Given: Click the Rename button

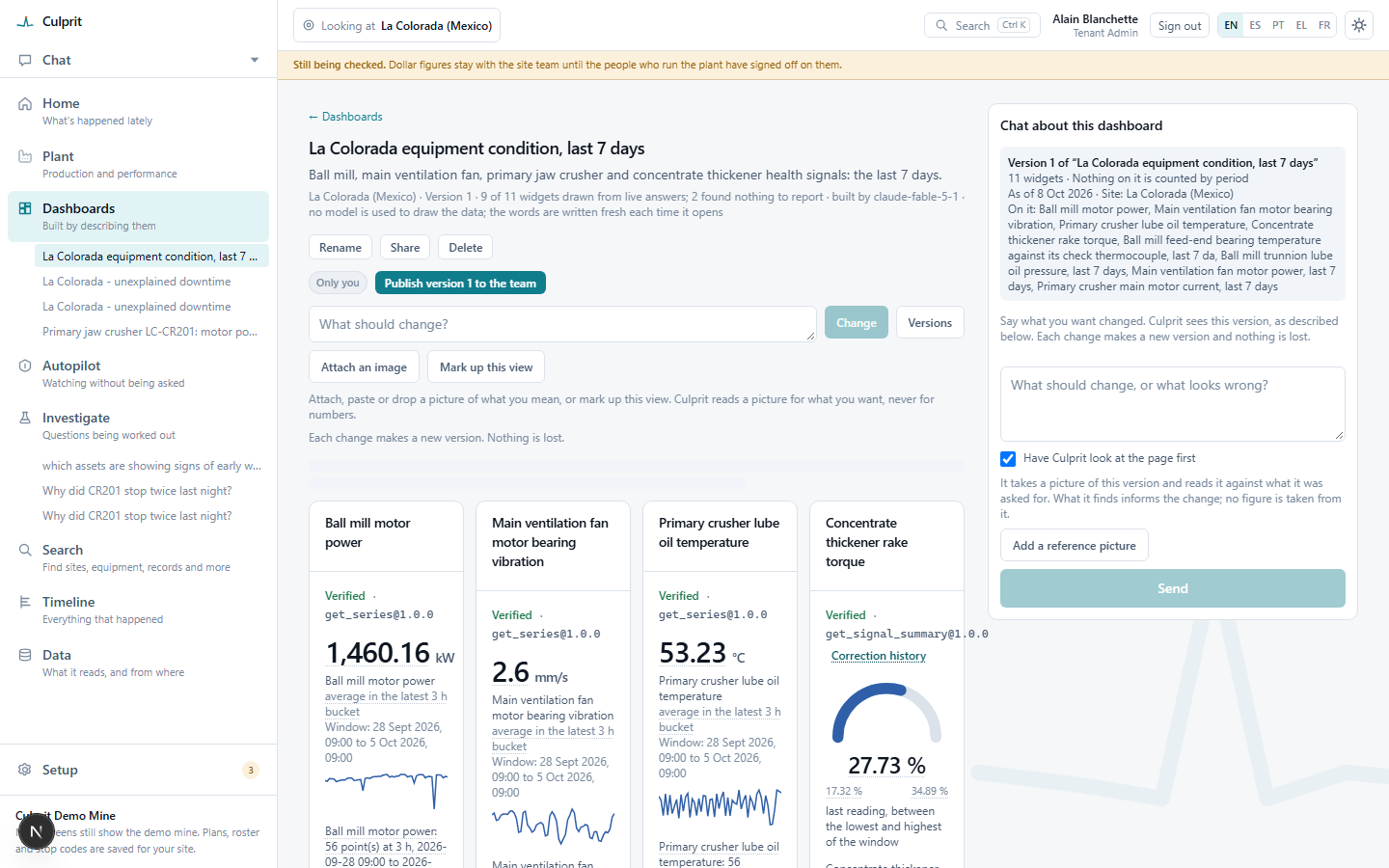Looking at the screenshot, I should (340, 248).
